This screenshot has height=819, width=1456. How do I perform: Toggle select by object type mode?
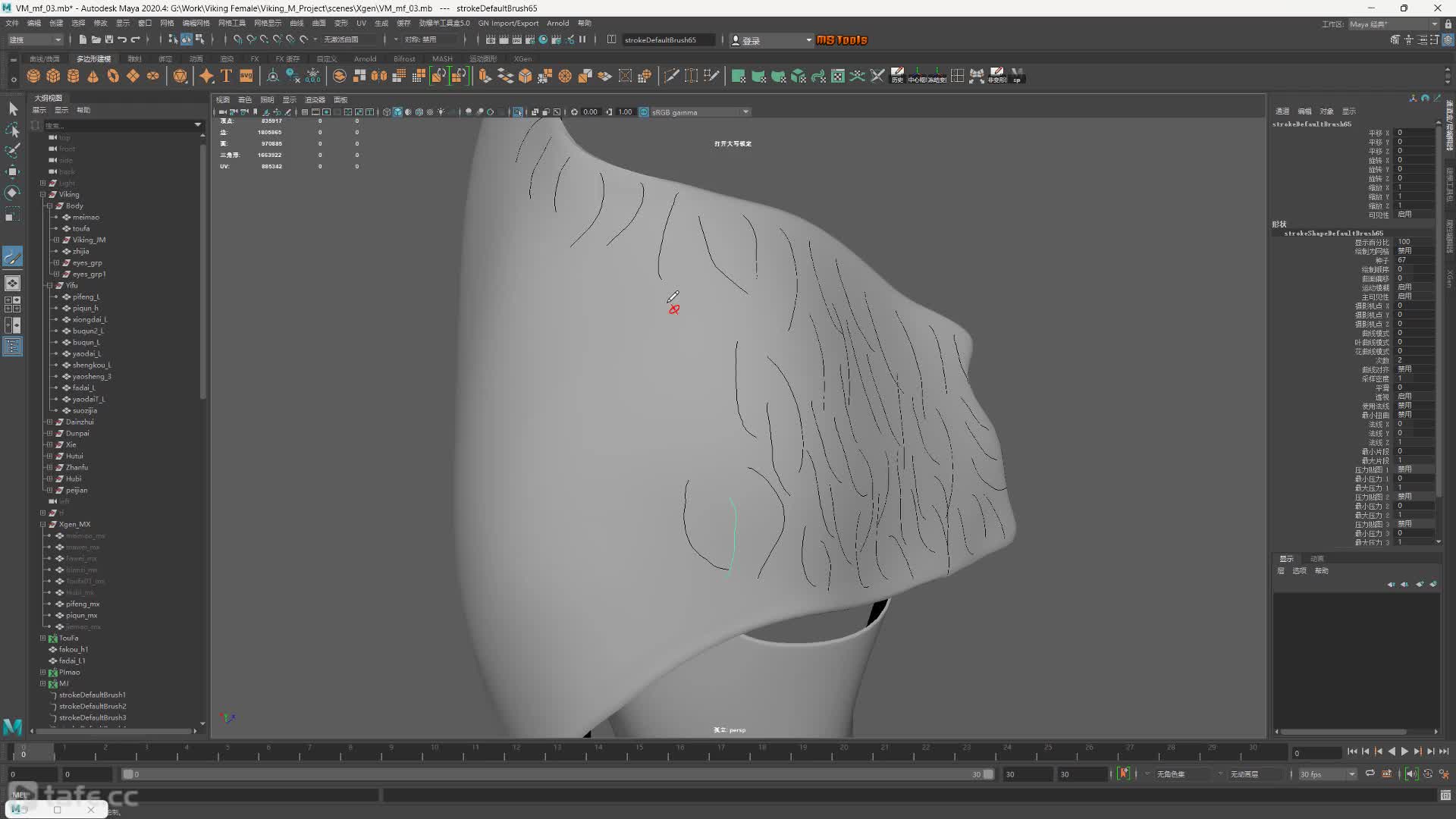point(187,39)
